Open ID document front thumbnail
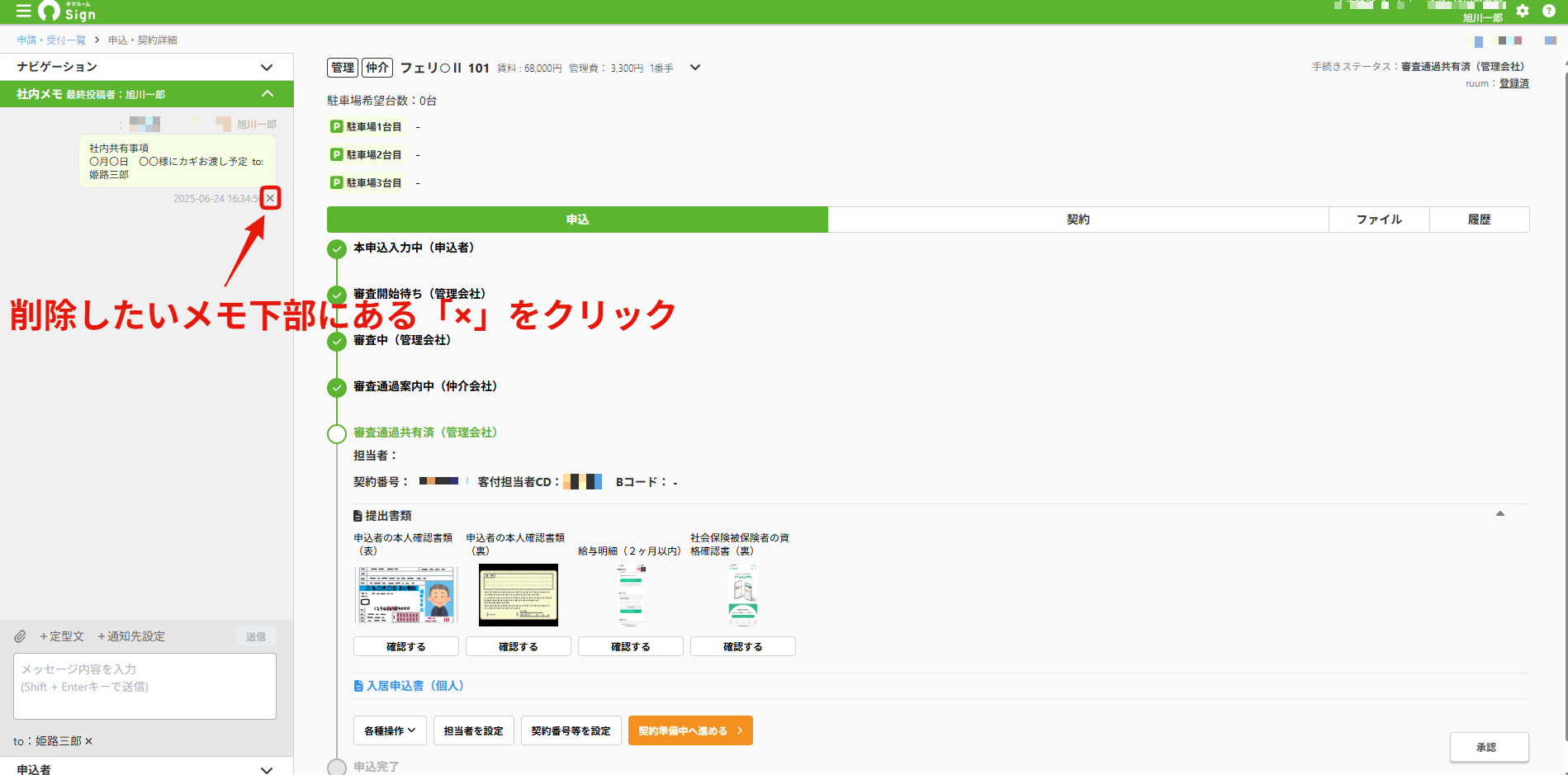The width and height of the screenshot is (1568, 775). pyautogui.click(x=405, y=594)
